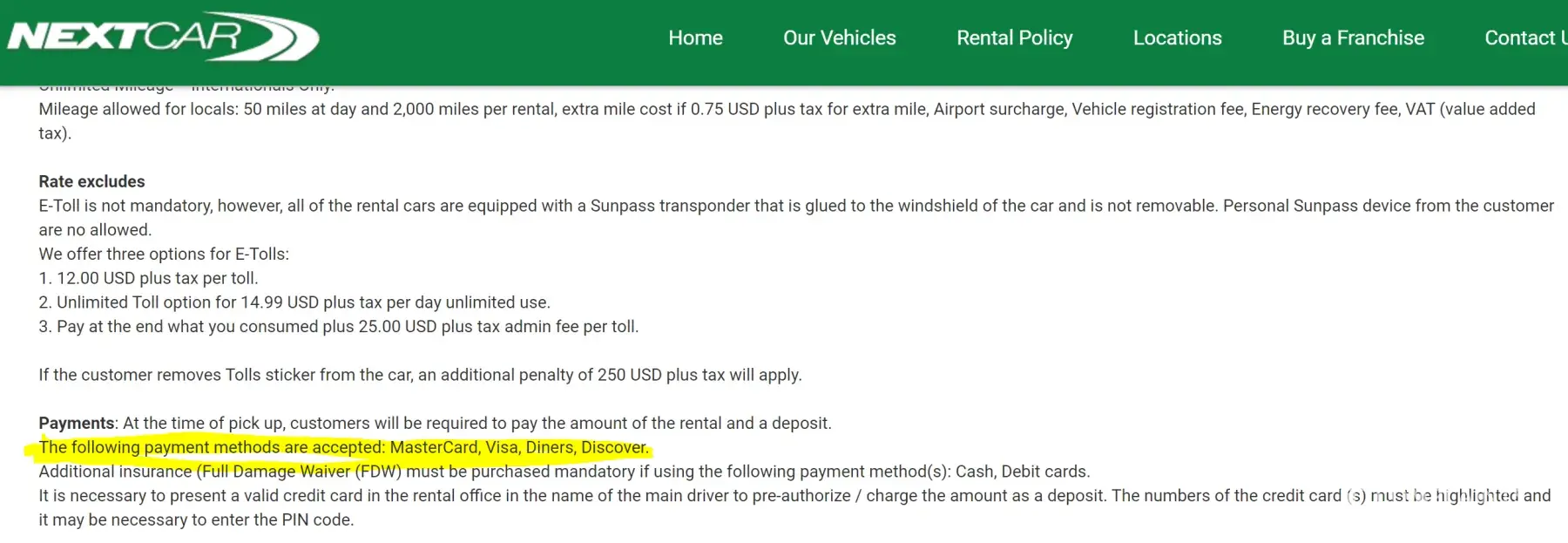Viewport: 1568px width, 543px height.
Task: Click the 'enter the PIN code' line
Action: (196, 520)
